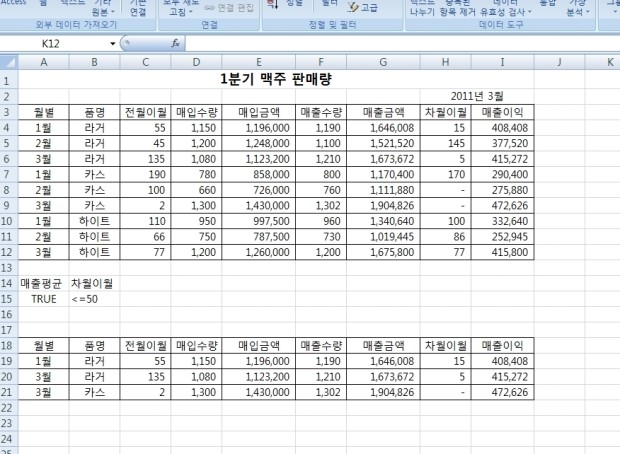Click the cell with 1,170,400
Screen dimensions: 620x454
(x=383, y=174)
